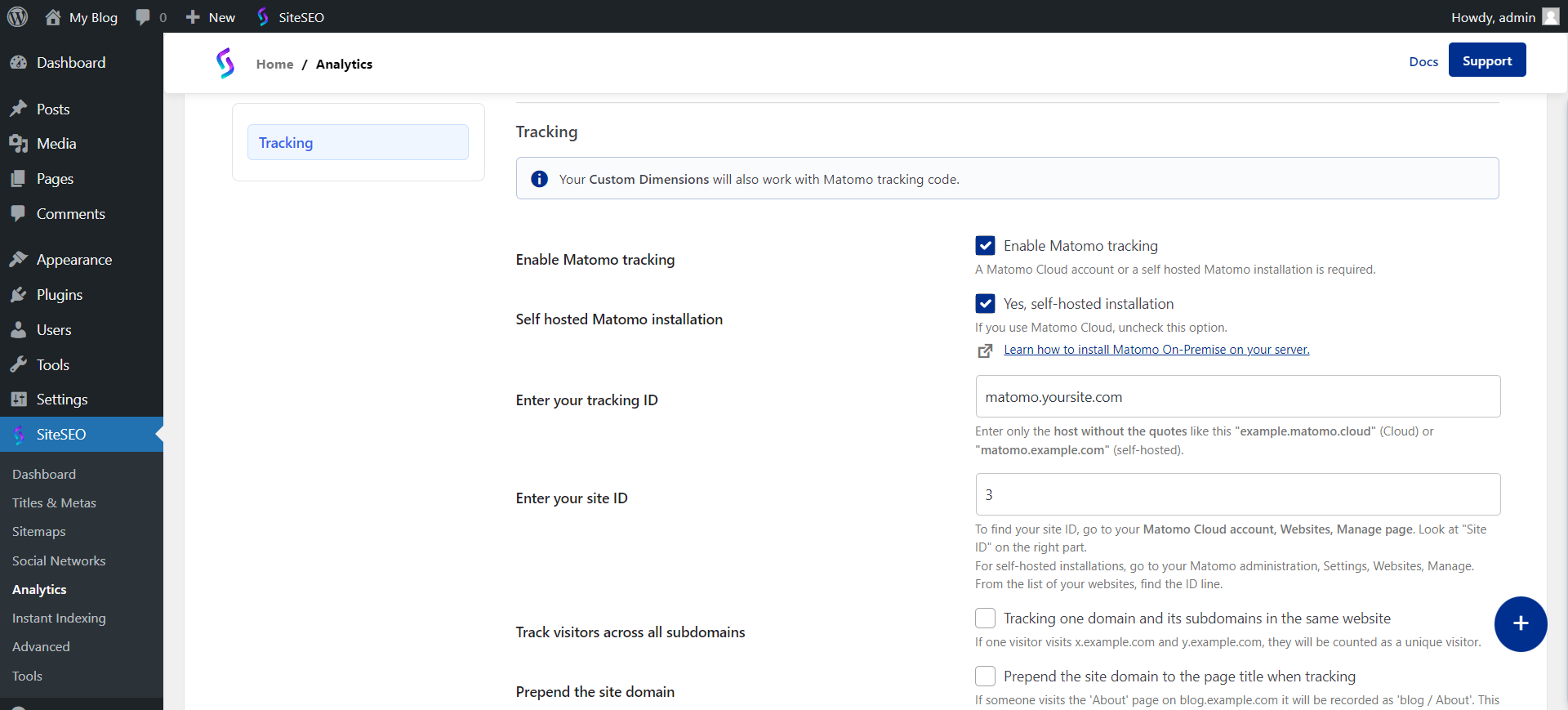
Task: Open SiteSEO Tools submenu item
Action: 27,677
